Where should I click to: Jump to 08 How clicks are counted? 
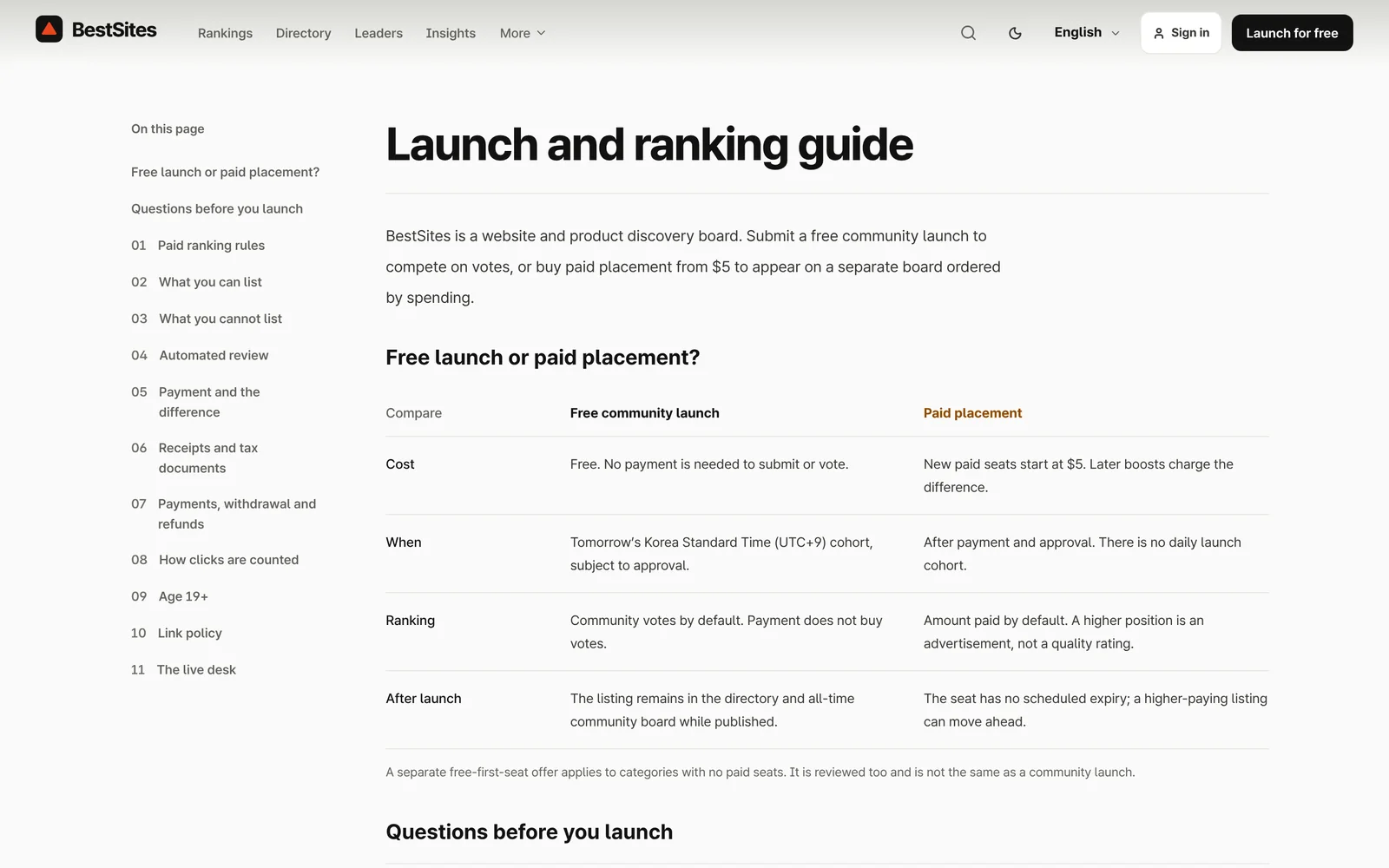214,560
